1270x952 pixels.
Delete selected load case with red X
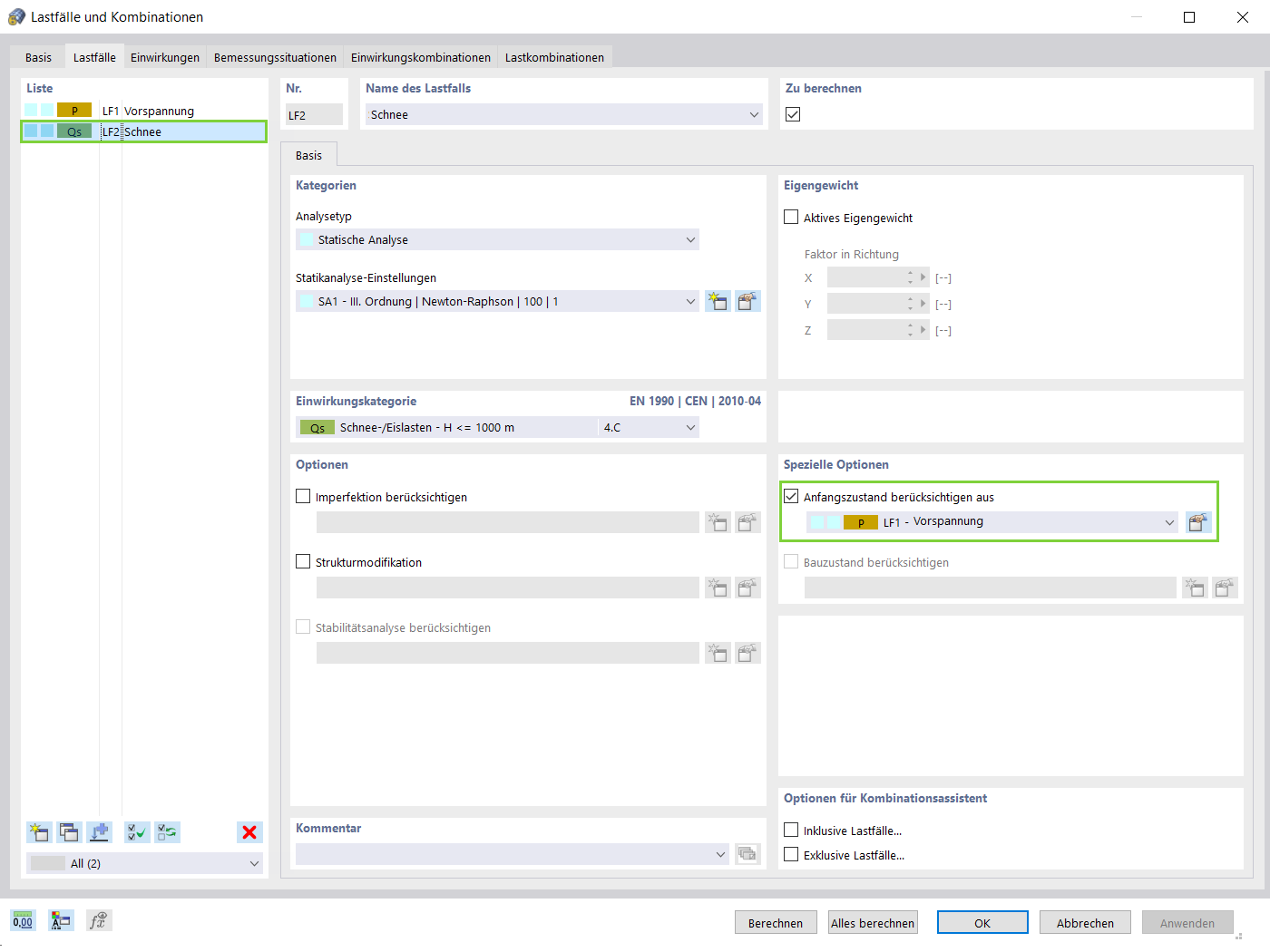click(249, 832)
